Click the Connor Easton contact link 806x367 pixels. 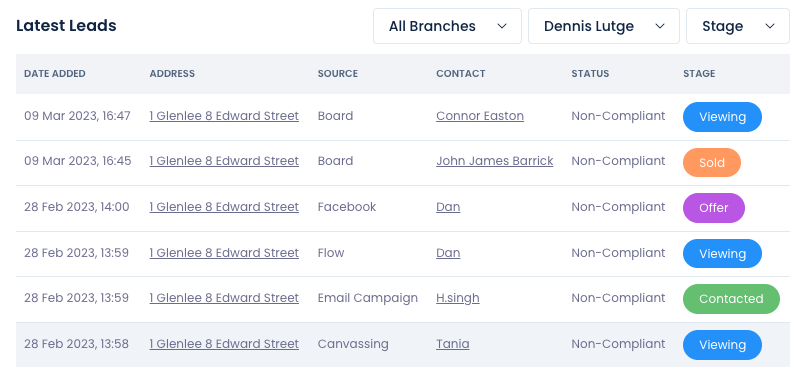pos(480,116)
